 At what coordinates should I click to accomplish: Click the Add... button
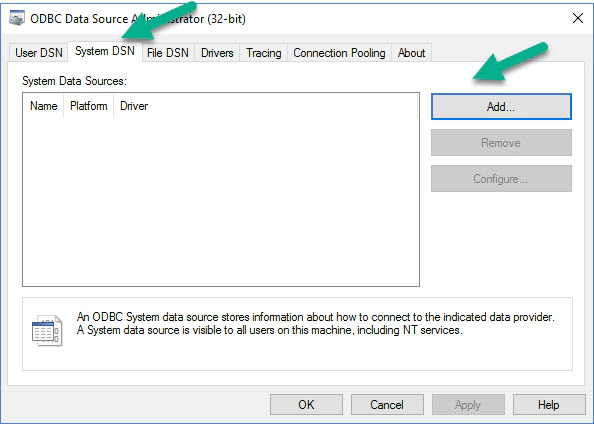[501, 106]
